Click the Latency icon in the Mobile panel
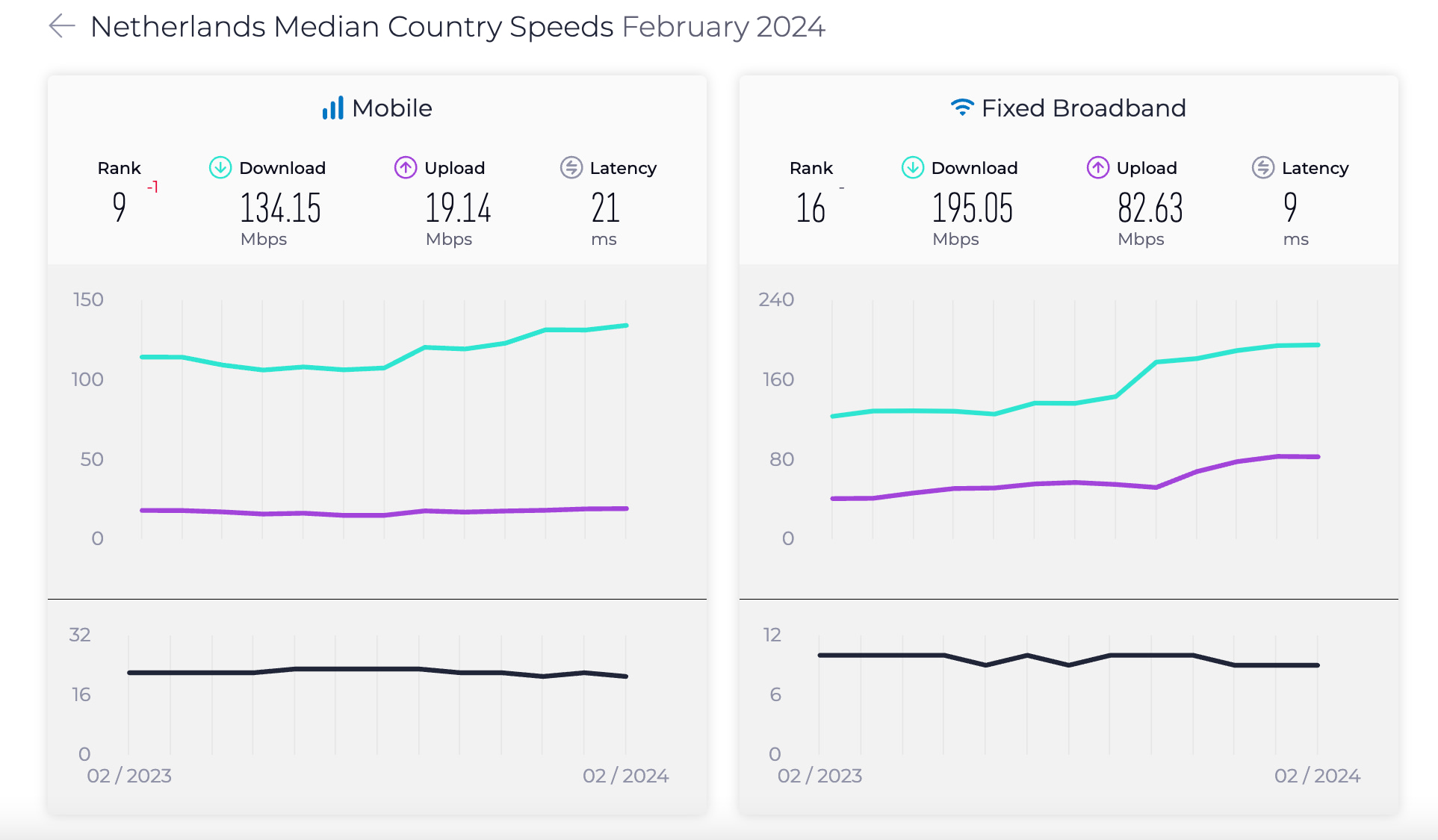The height and width of the screenshot is (840, 1438). [x=571, y=168]
